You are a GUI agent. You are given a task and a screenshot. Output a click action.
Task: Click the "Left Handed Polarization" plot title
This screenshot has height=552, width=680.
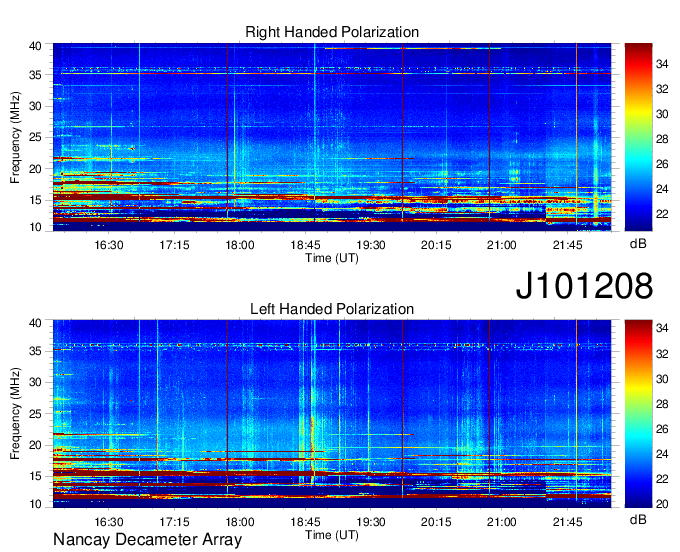coord(332,309)
